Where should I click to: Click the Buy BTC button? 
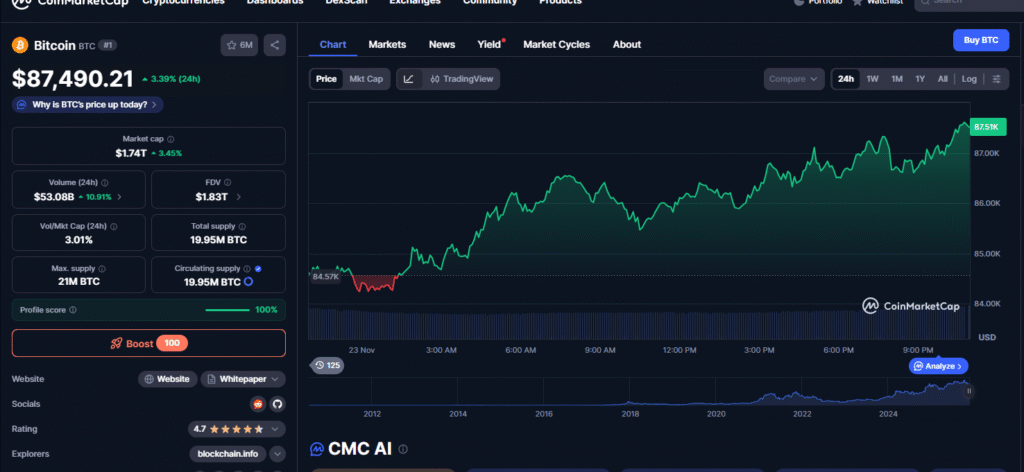coord(980,40)
